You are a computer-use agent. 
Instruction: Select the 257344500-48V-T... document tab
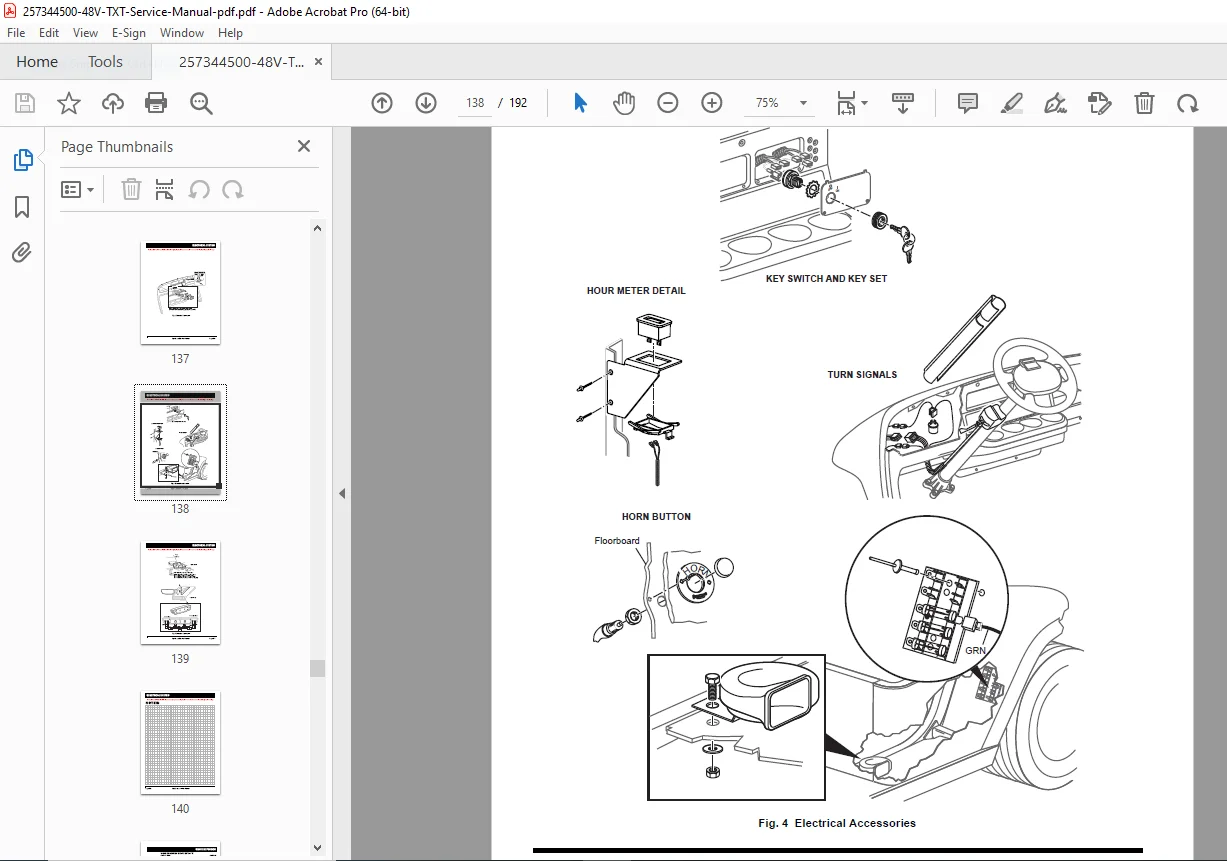(x=242, y=62)
